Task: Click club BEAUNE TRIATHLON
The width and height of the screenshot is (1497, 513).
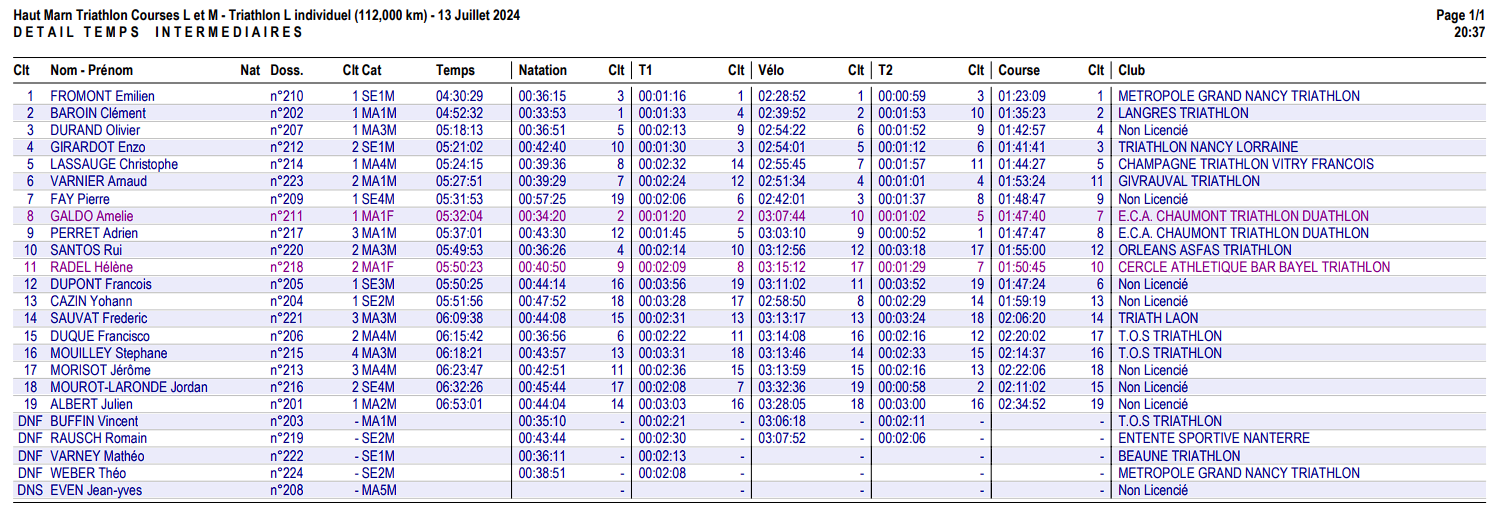Action: [x=1179, y=456]
